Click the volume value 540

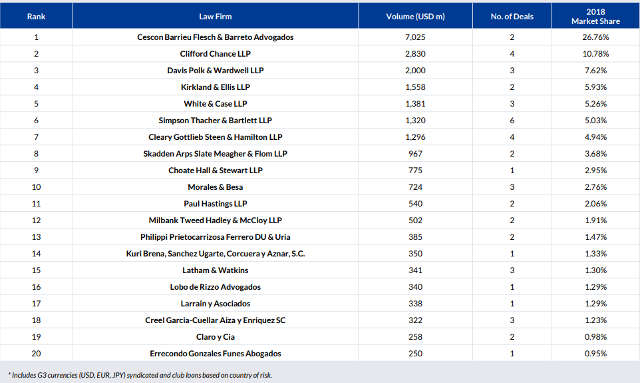pos(416,204)
